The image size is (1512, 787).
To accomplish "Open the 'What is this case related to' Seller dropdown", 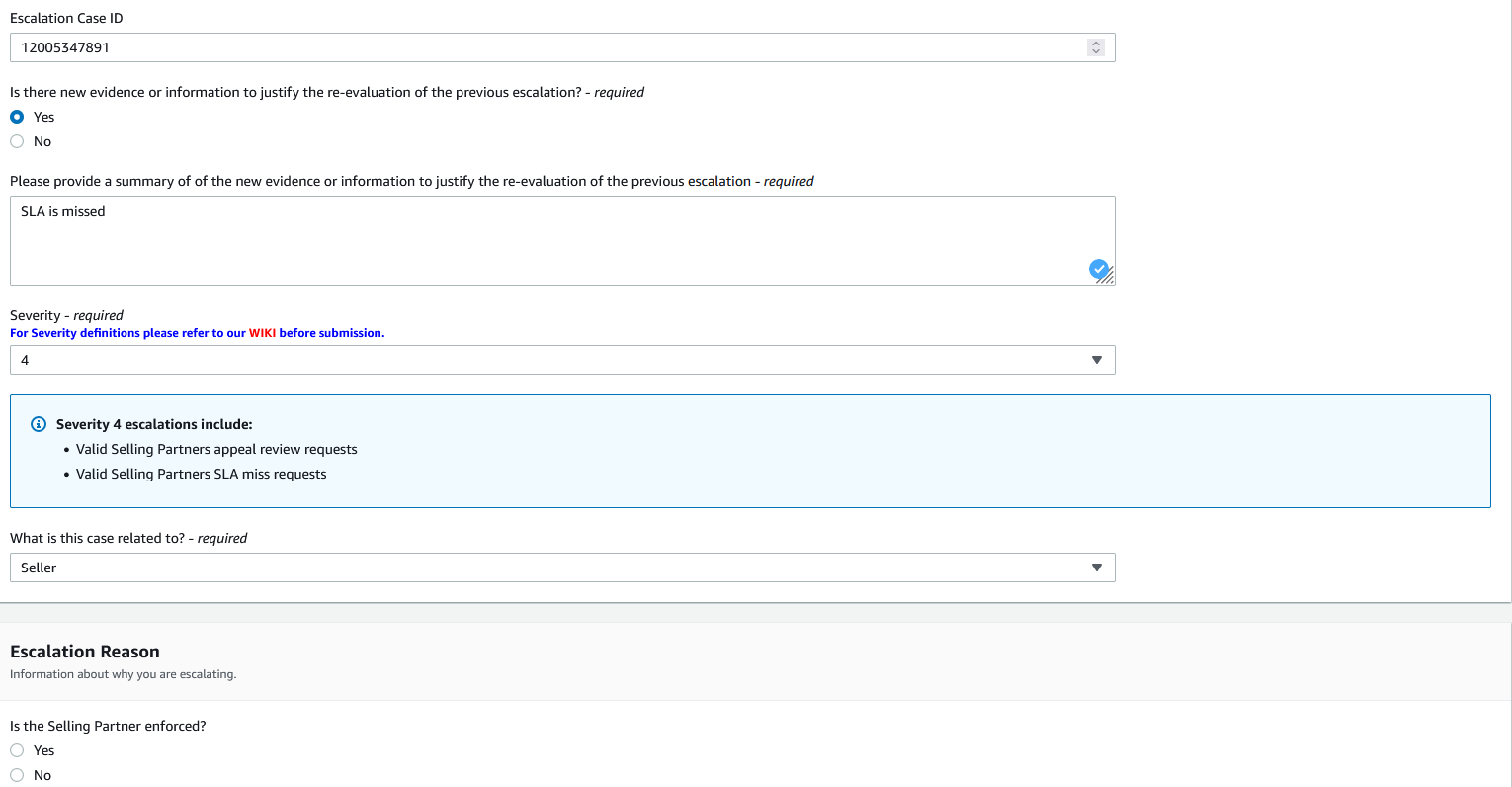I will pyautogui.click(x=562, y=568).
